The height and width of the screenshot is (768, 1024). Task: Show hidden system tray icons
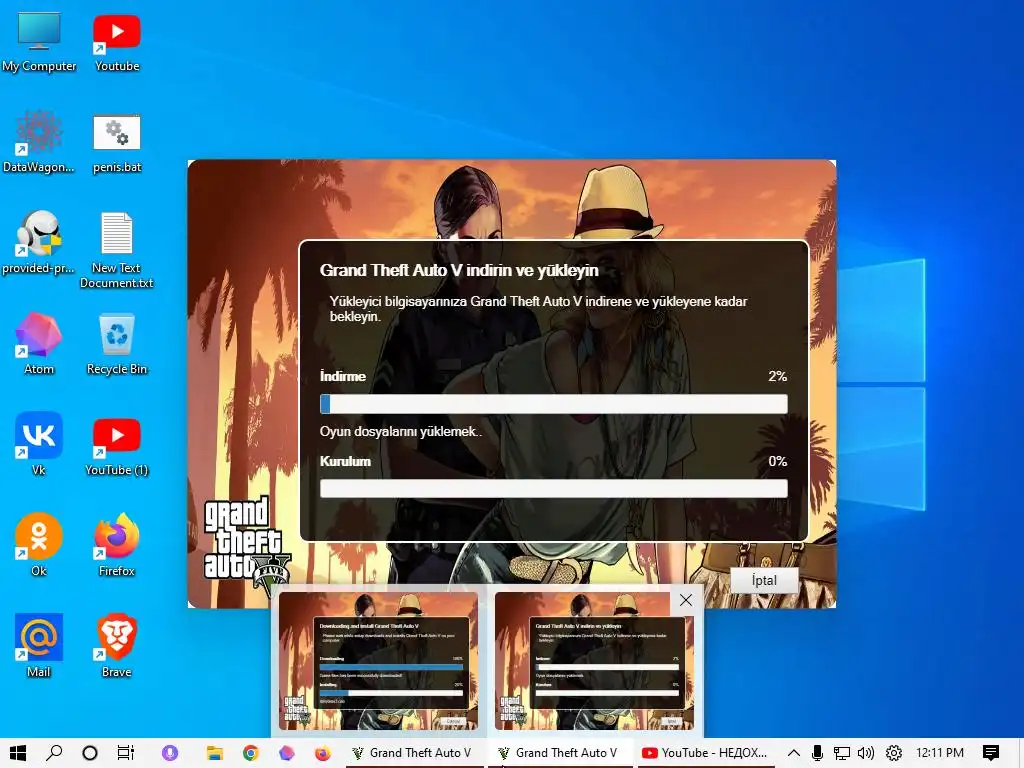click(793, 753)
